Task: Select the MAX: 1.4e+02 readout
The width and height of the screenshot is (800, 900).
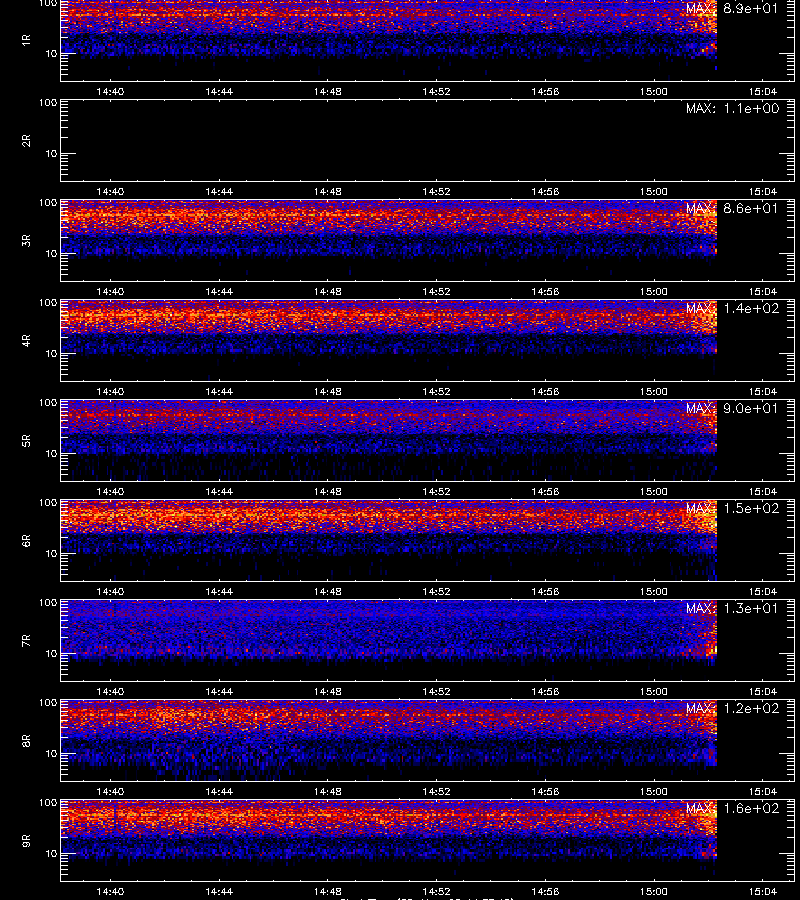Action: coord(732,308)
